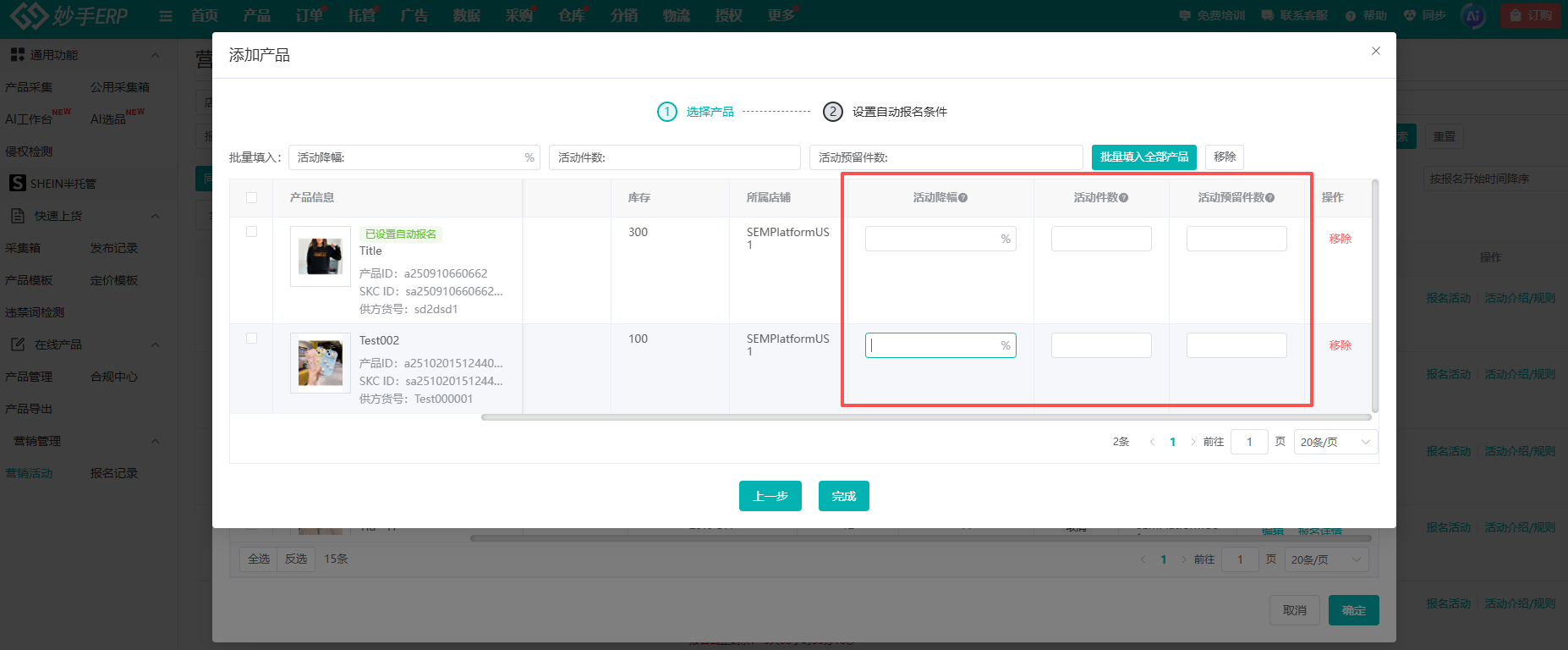
Task: Click the 免费培训 icon in header
Action: 1185,15
